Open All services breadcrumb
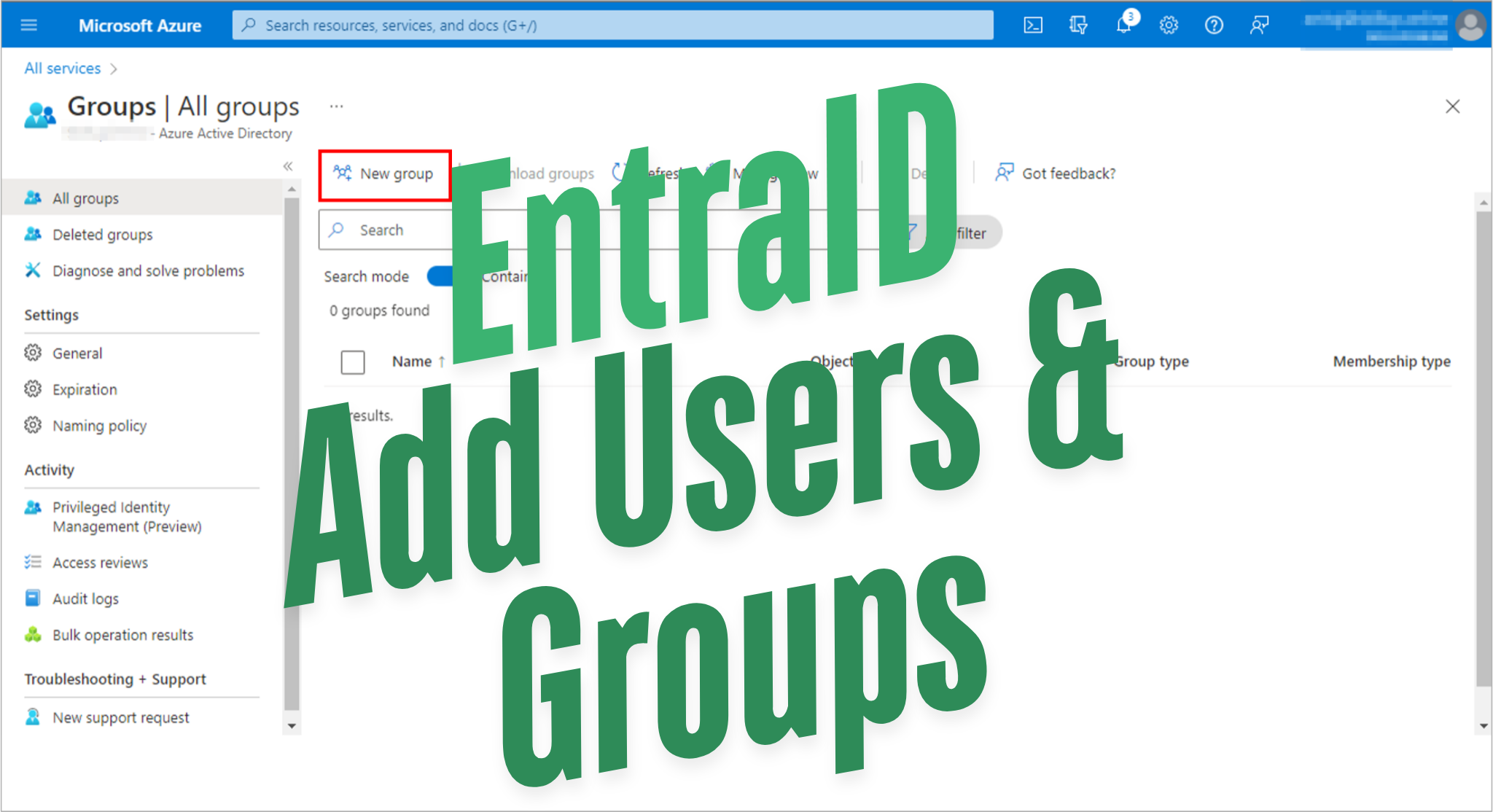The width and height of the screenshot is (1493, 812). point(63,69)
